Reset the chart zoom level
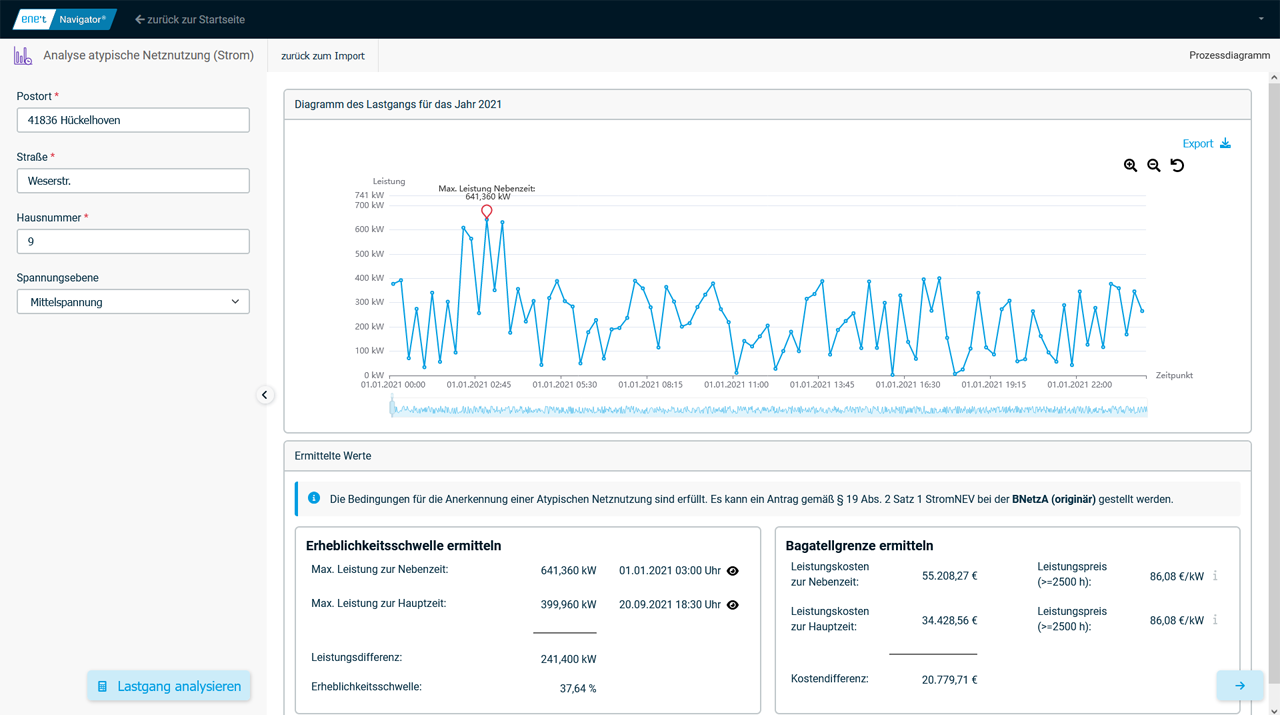This screenshot has width=1280, height=715. point(1177,166)
